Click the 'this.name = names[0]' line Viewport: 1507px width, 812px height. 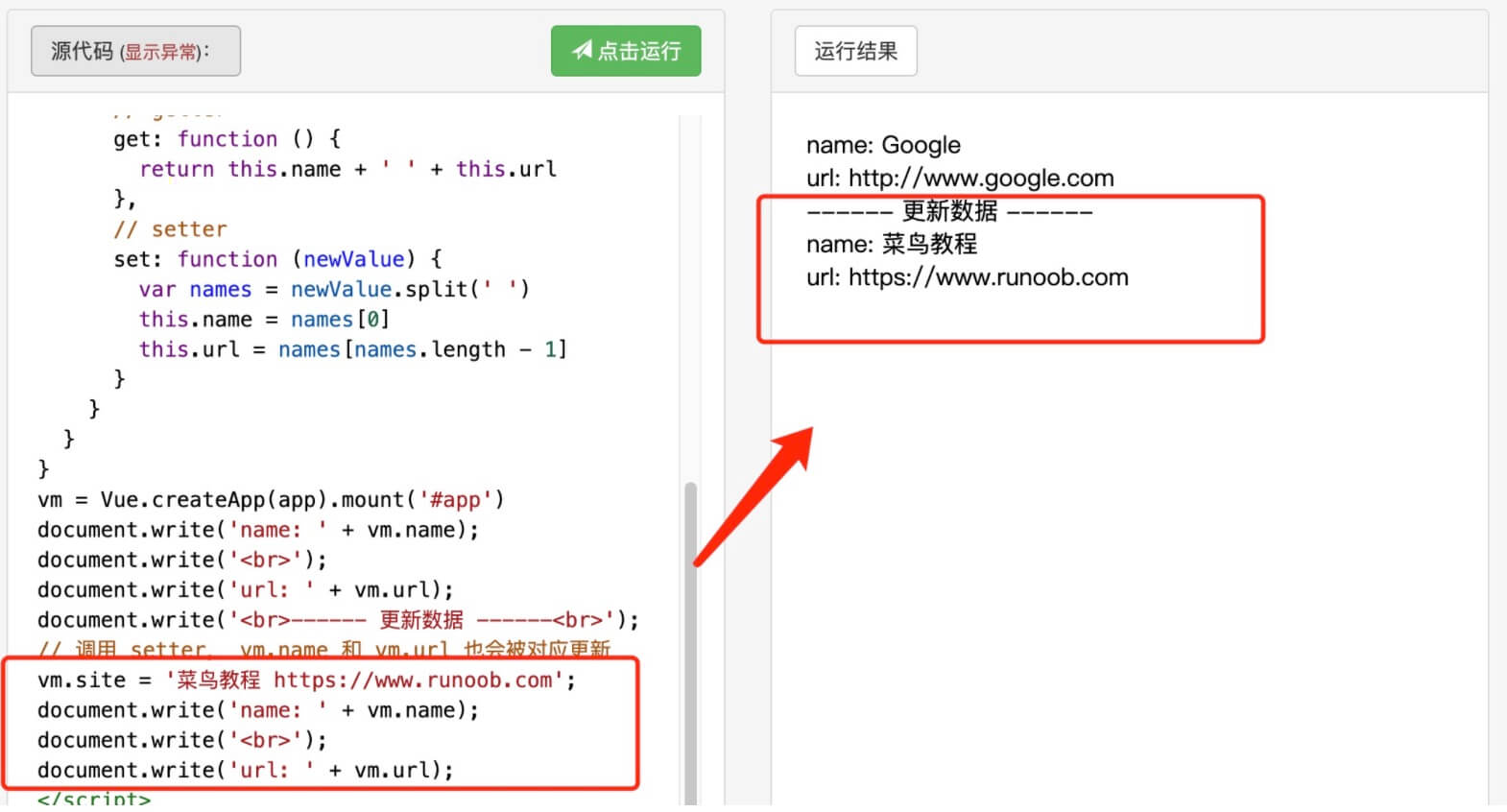263,319
